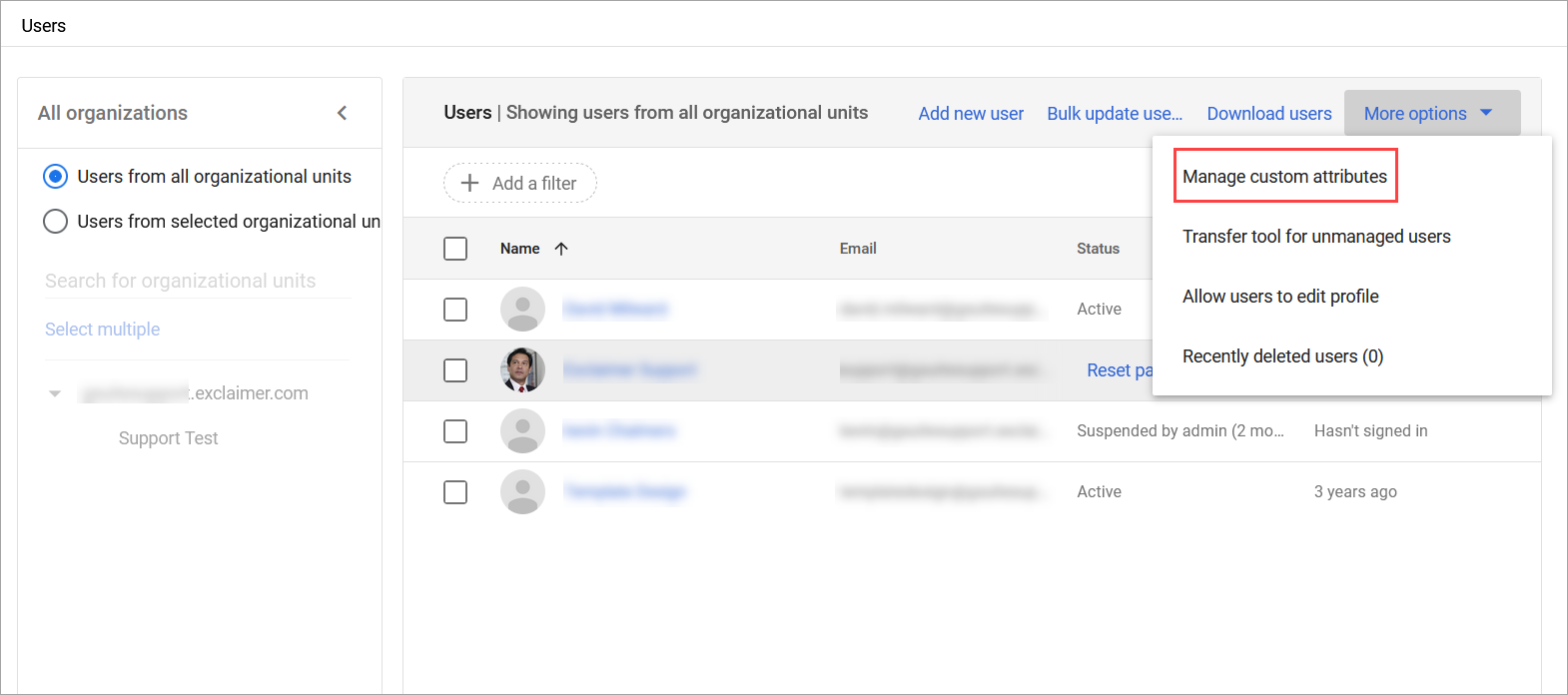Collapse the exclaimer.com organization tree node
The width and height of the screenshot is (1568, 695).
tap(55, 393)
